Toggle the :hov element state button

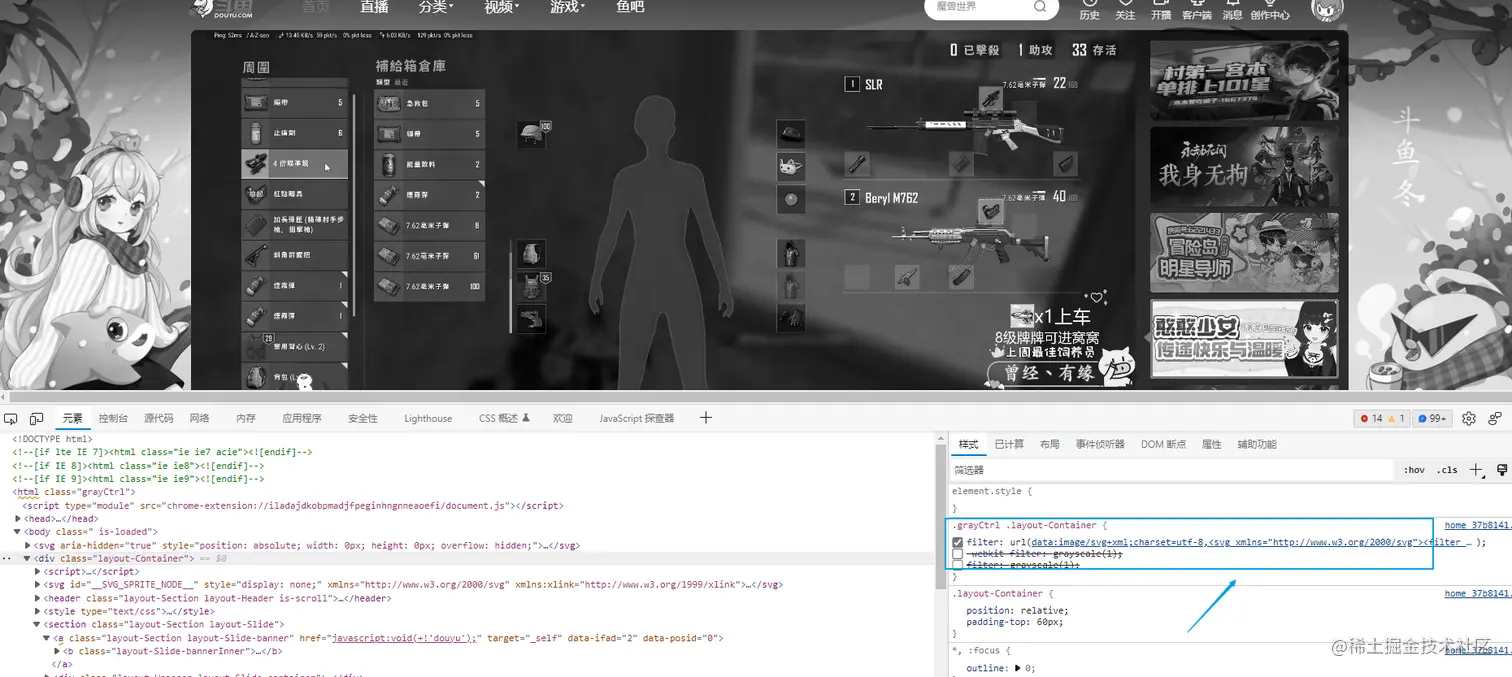click(1414, 470)
